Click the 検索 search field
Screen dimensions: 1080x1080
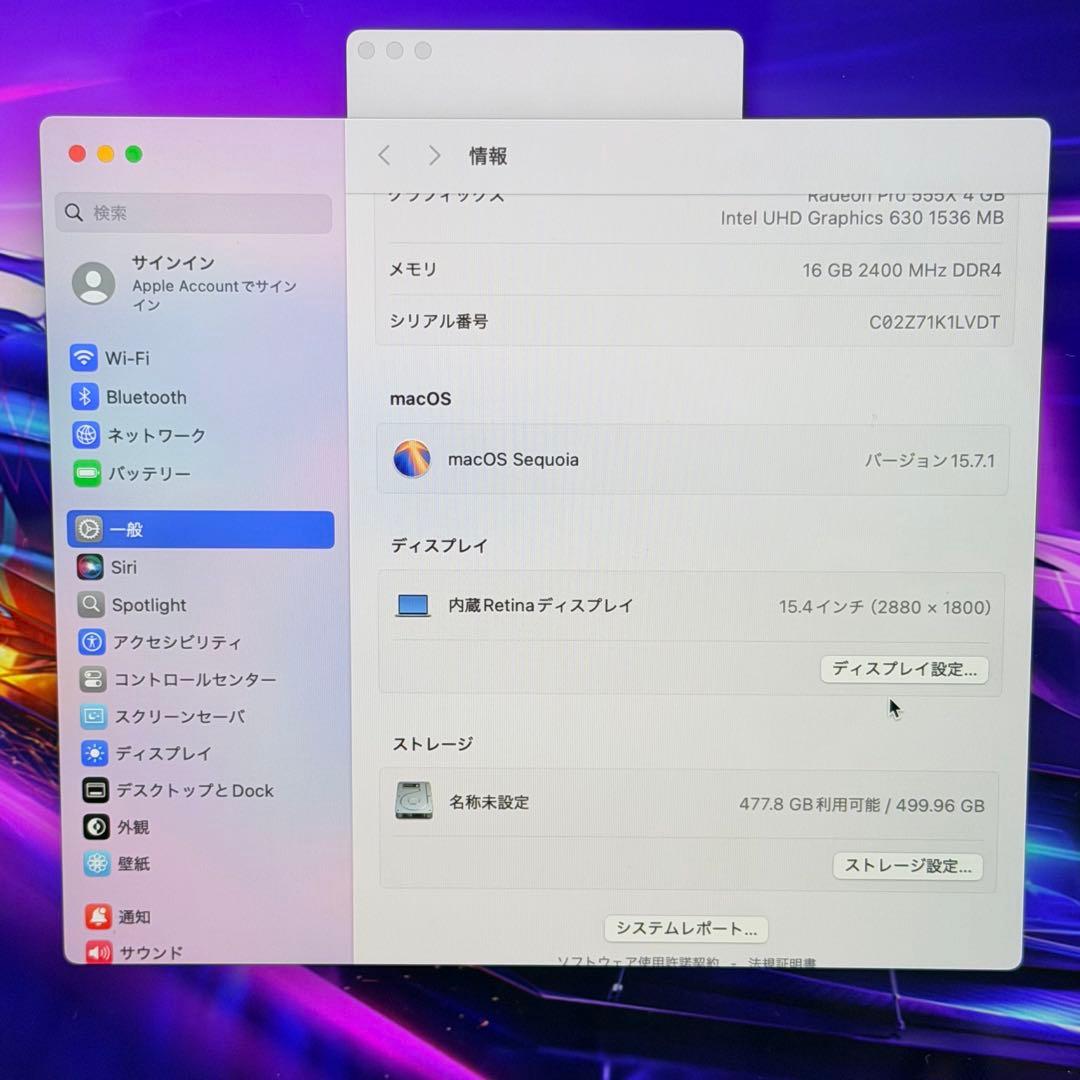coord(192,213)
